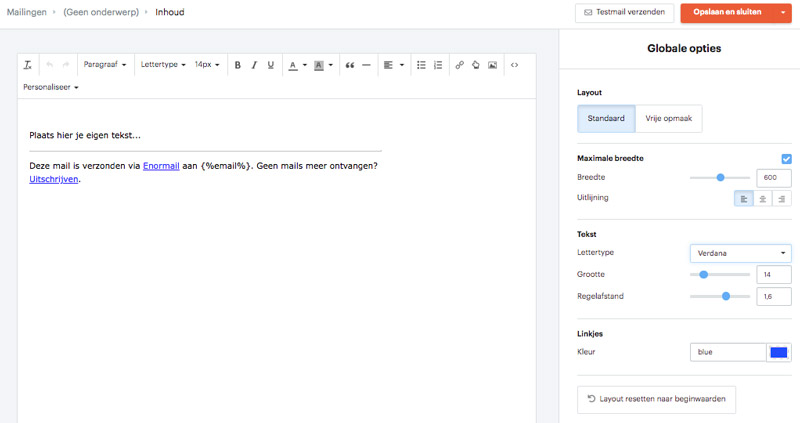Open the Paragraaf format dropdown
Image resolution: width=800 pixels, height=423 pixels.
(x=104, y=65)
